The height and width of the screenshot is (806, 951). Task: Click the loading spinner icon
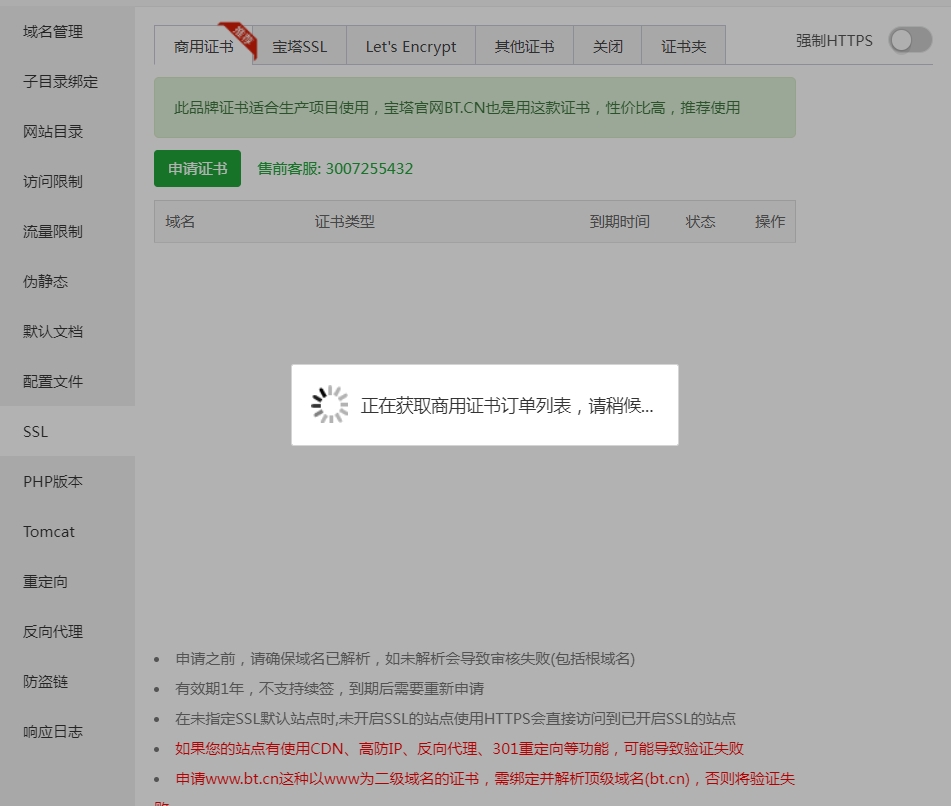pos(330,405)
